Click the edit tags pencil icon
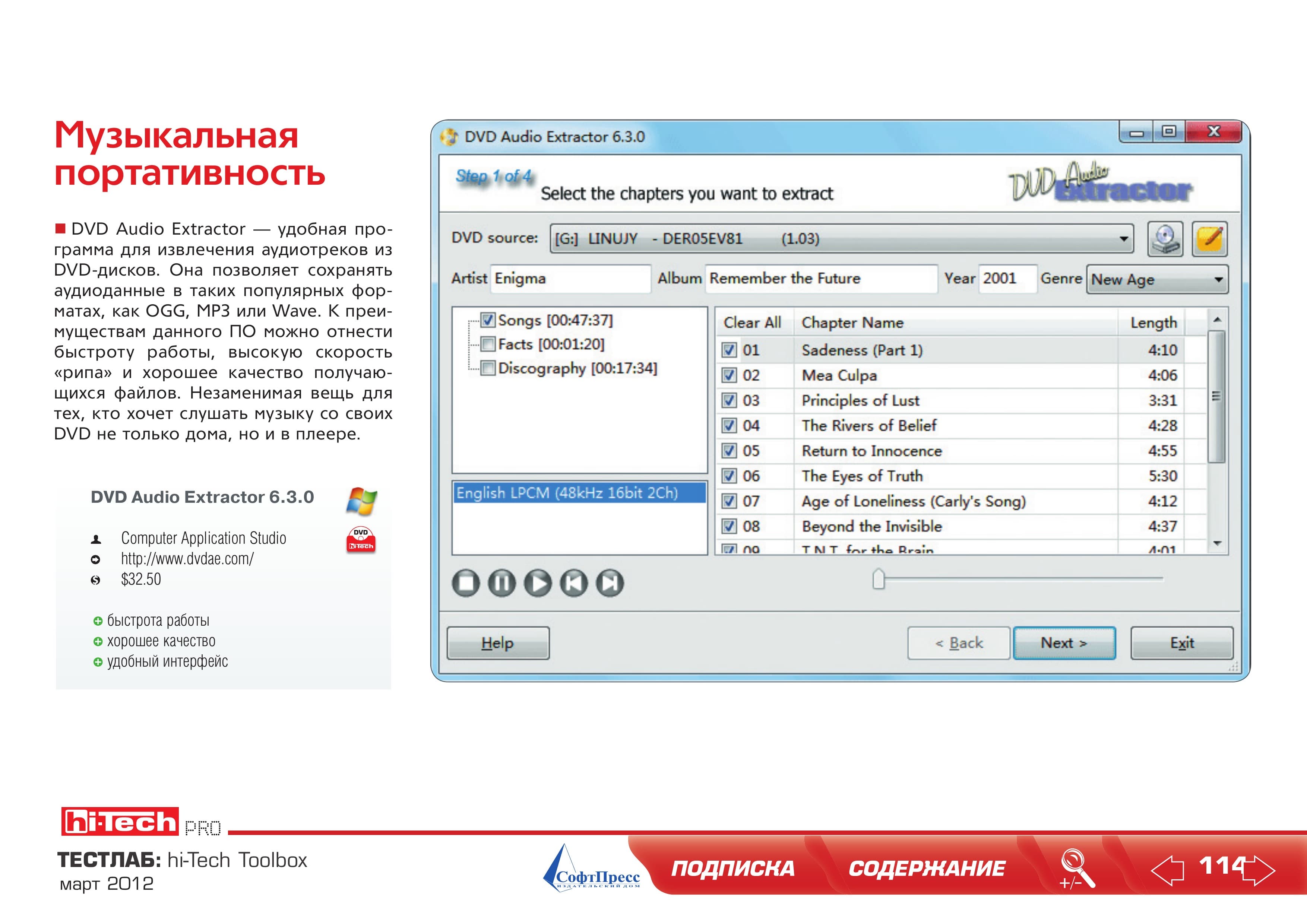The width and height of the screenshot is (1307, 924). [x=1210, y=239]
